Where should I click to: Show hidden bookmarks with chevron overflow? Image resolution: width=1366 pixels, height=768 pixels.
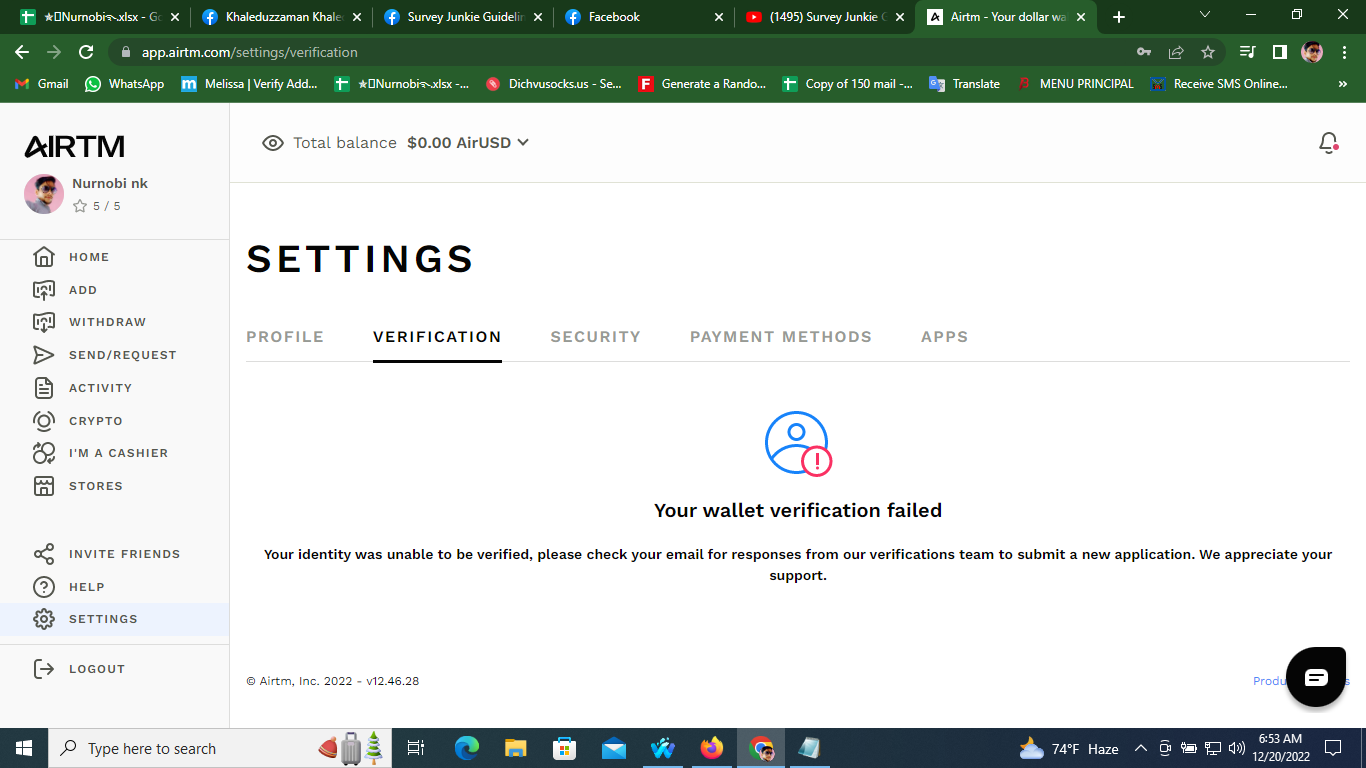[1342, 84]
